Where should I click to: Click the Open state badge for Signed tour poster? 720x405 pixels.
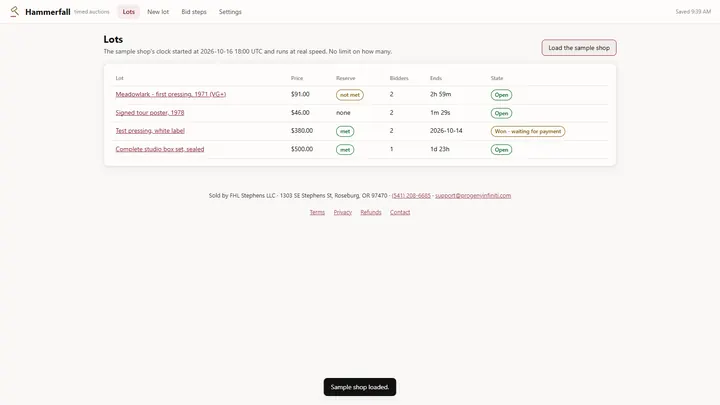(x=501, y=113)
